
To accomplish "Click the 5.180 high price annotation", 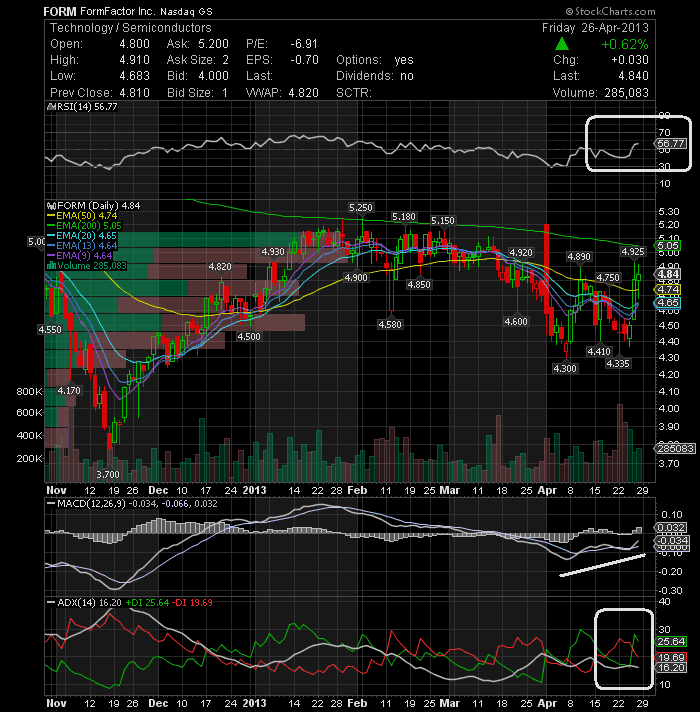I will pyautogui.click(x=404, y=217).
